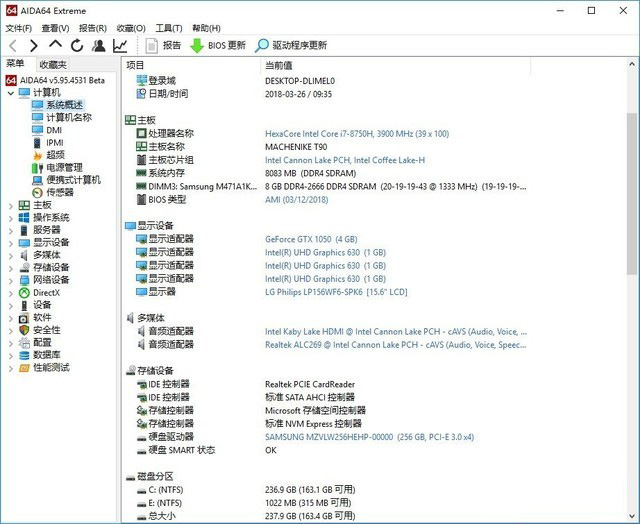Screen dimensions: 640x524
Task: Click the 报告 report button
Action: tap(163, 45)
